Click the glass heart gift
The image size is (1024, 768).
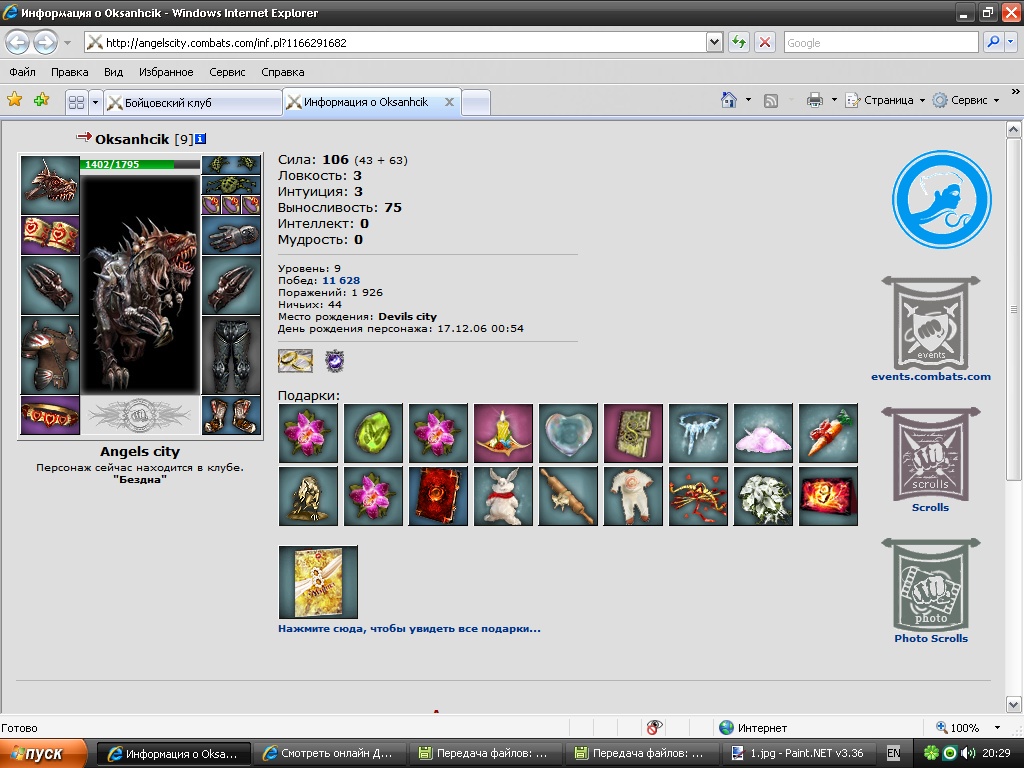pos(568,433)
